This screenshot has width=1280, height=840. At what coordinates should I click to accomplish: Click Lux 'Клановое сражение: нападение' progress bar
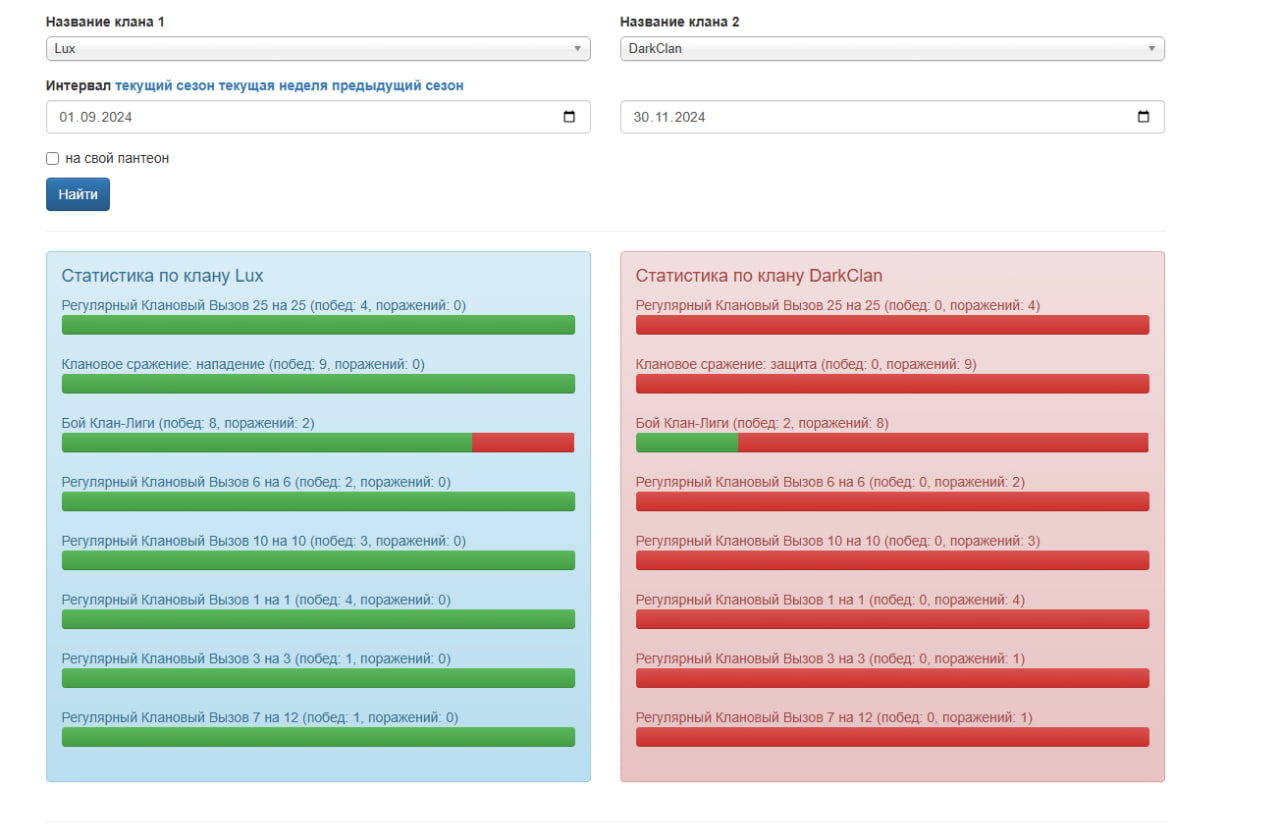[x=318, y=384]
